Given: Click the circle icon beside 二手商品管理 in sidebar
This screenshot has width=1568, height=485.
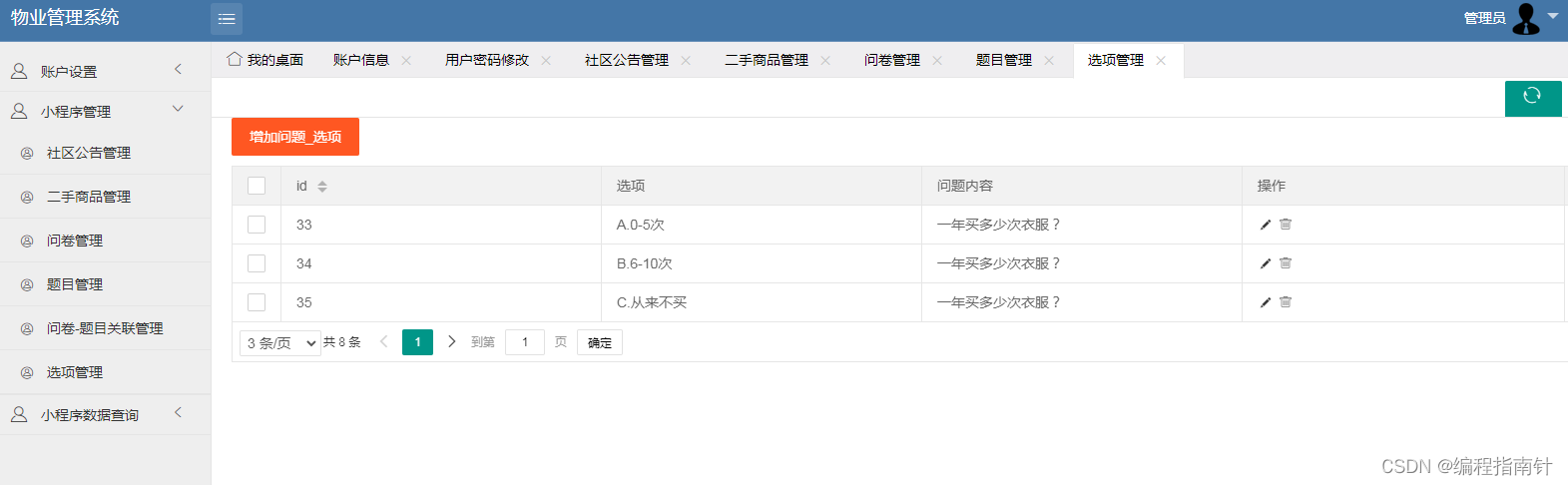Looking at the screenshot, I should coord(27,198).
